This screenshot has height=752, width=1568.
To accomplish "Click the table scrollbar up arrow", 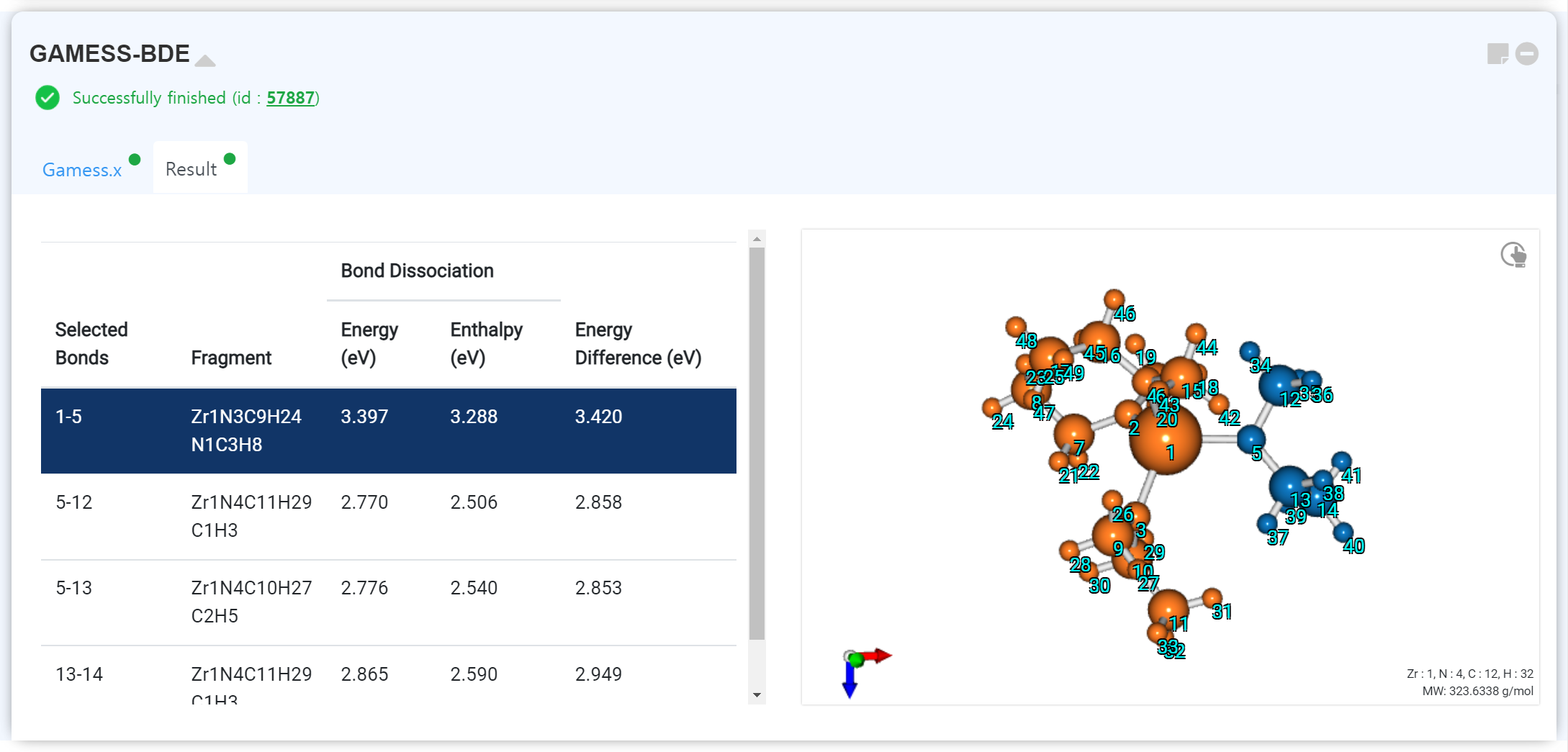I will coord(757,238).
